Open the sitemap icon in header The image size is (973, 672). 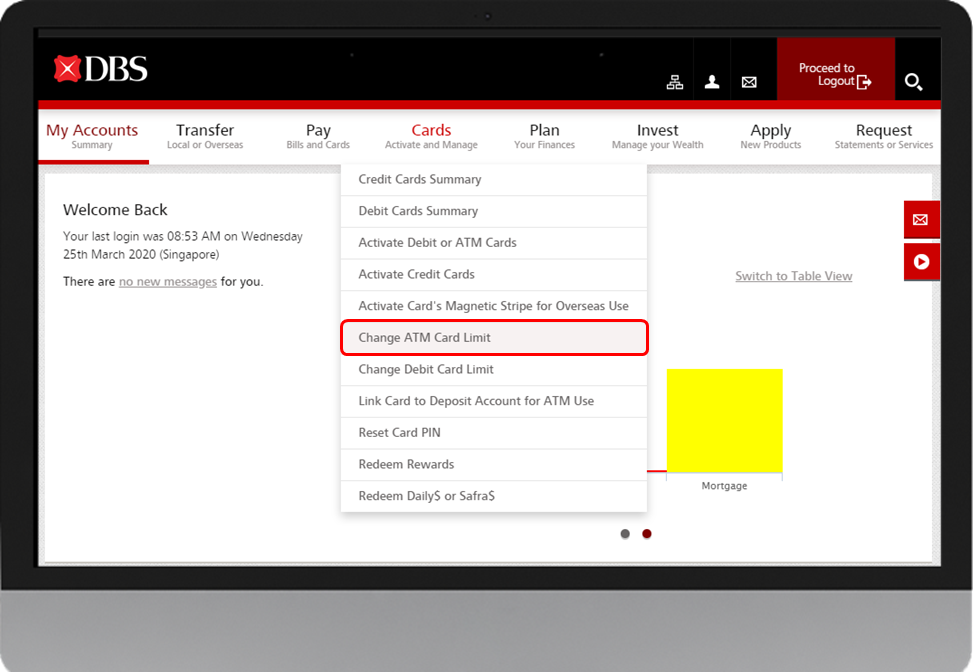point(675,82)
